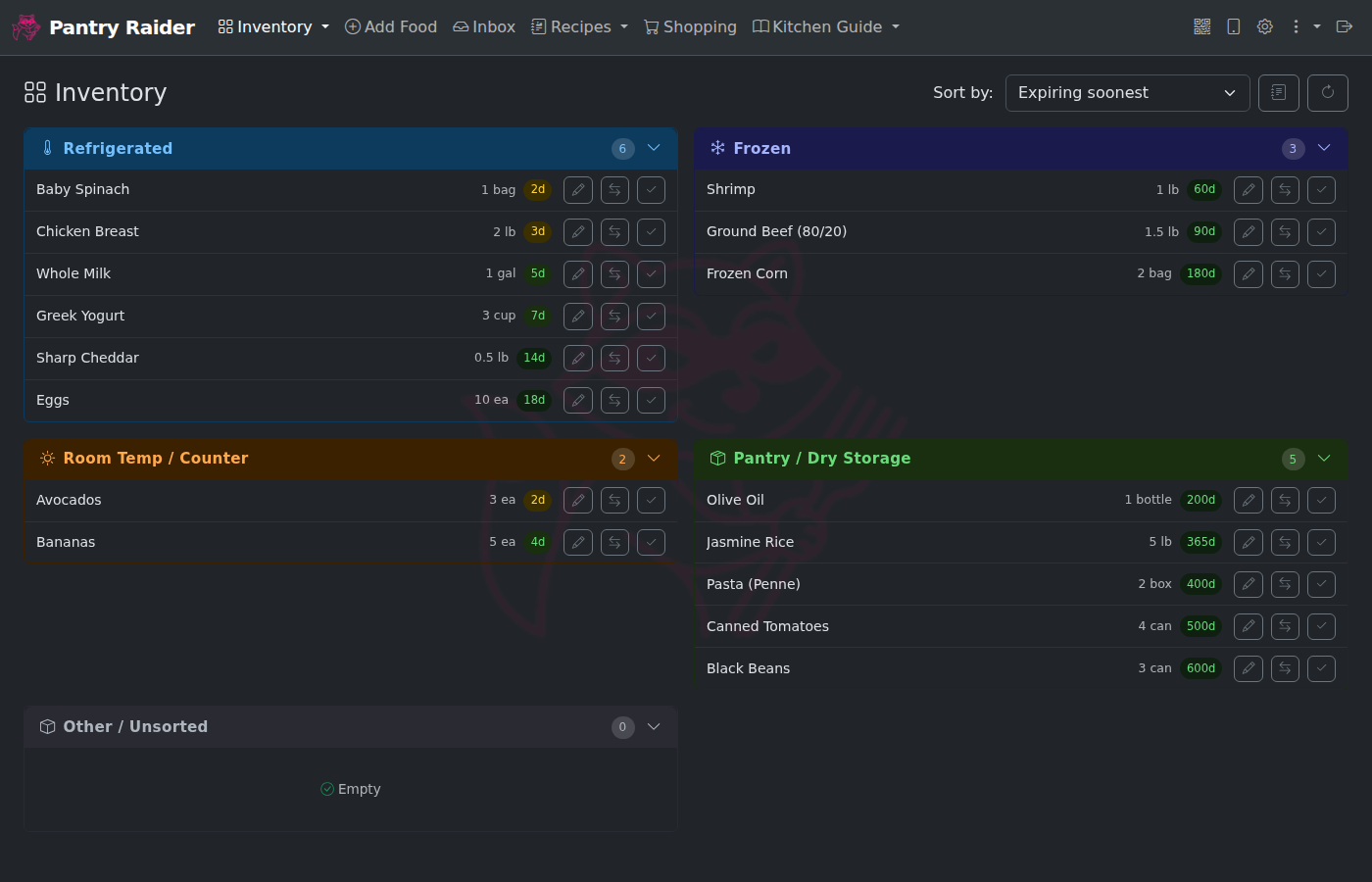
Task: Click the log out icon
Action: click(1345, 26)
